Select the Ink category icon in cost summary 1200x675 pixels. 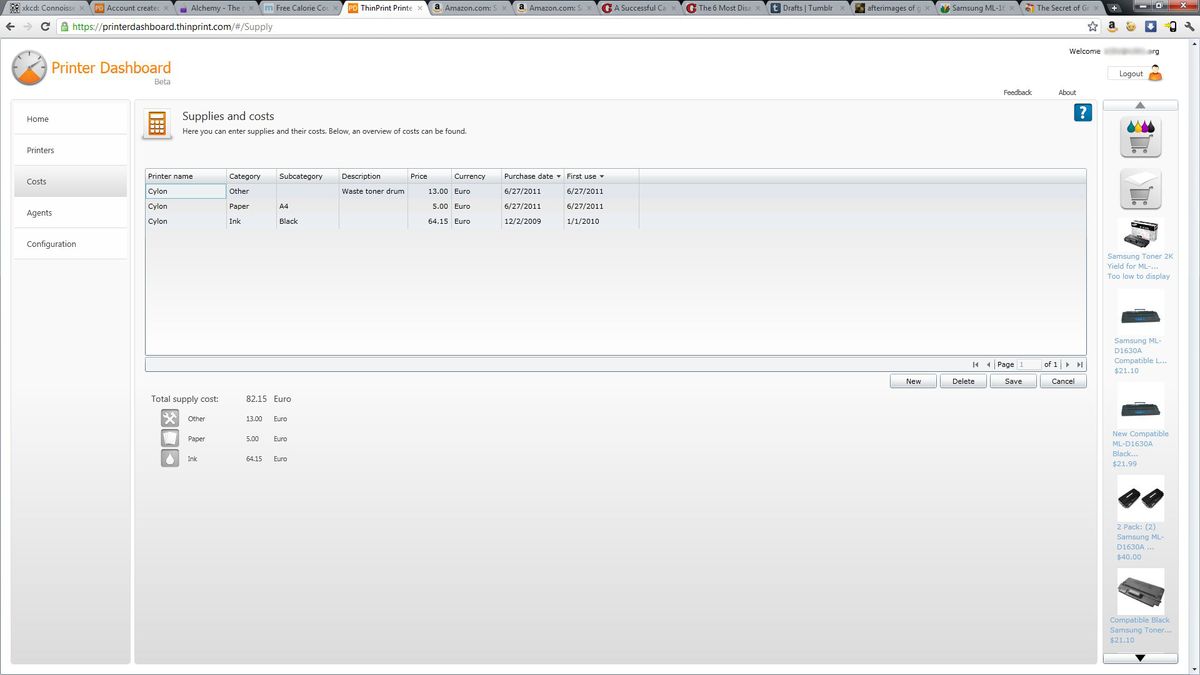pyautogui.click(x=169, y=458)
